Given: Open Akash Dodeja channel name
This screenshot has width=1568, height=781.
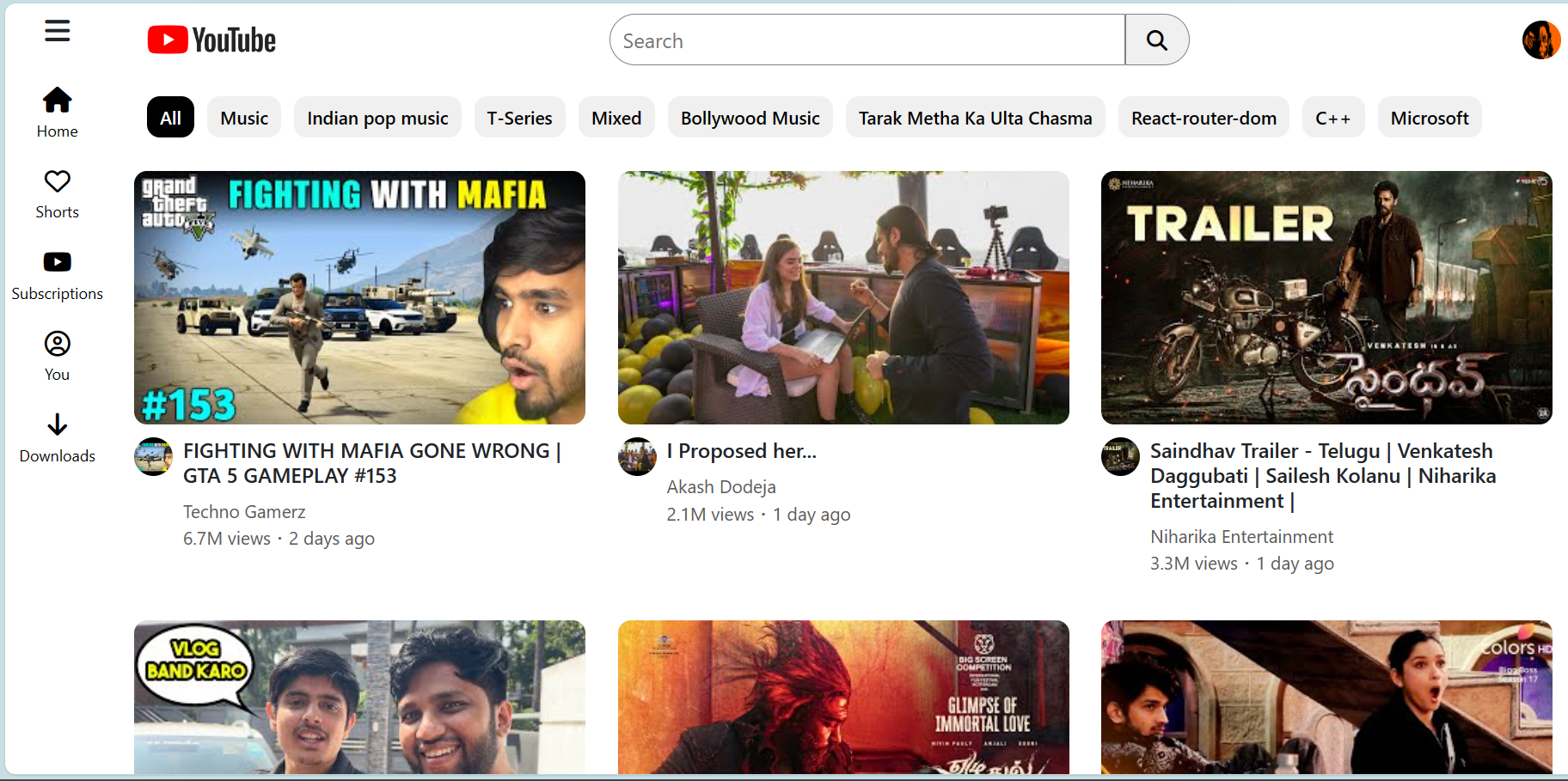Looking at the screenshot, I should pos(721,487).
